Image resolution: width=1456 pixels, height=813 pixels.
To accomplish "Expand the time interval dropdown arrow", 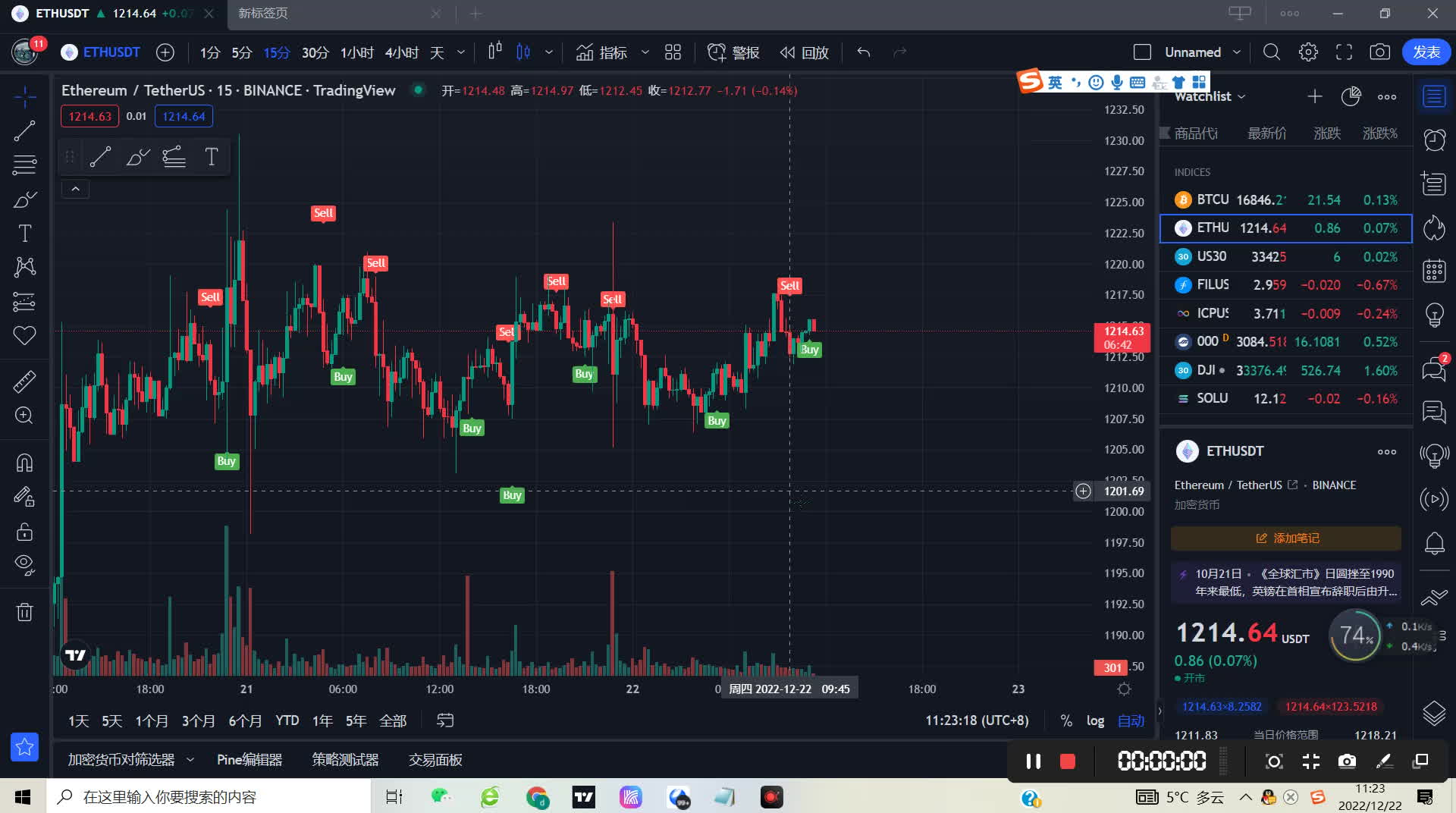I will (461, 52).
